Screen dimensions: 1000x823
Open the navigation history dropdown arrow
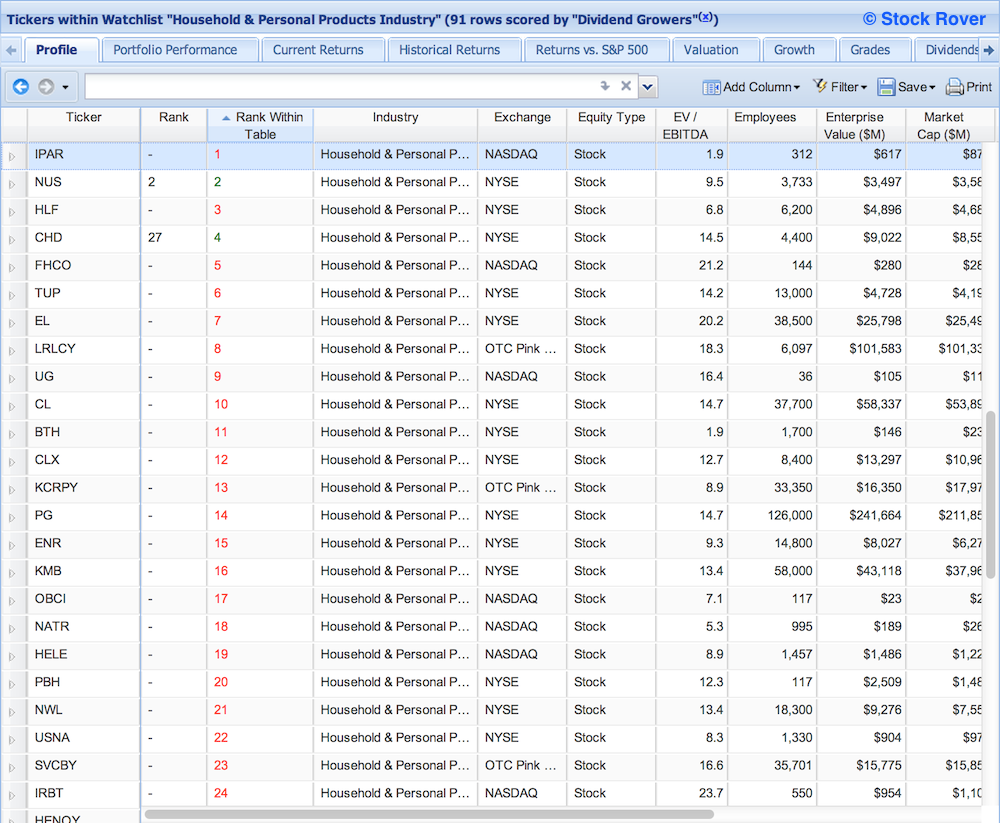coord(65,87)
